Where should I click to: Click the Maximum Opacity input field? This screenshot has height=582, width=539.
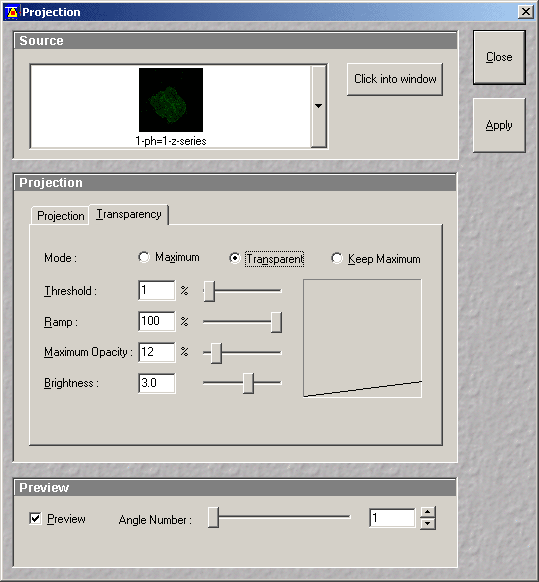tap(157, 352)
